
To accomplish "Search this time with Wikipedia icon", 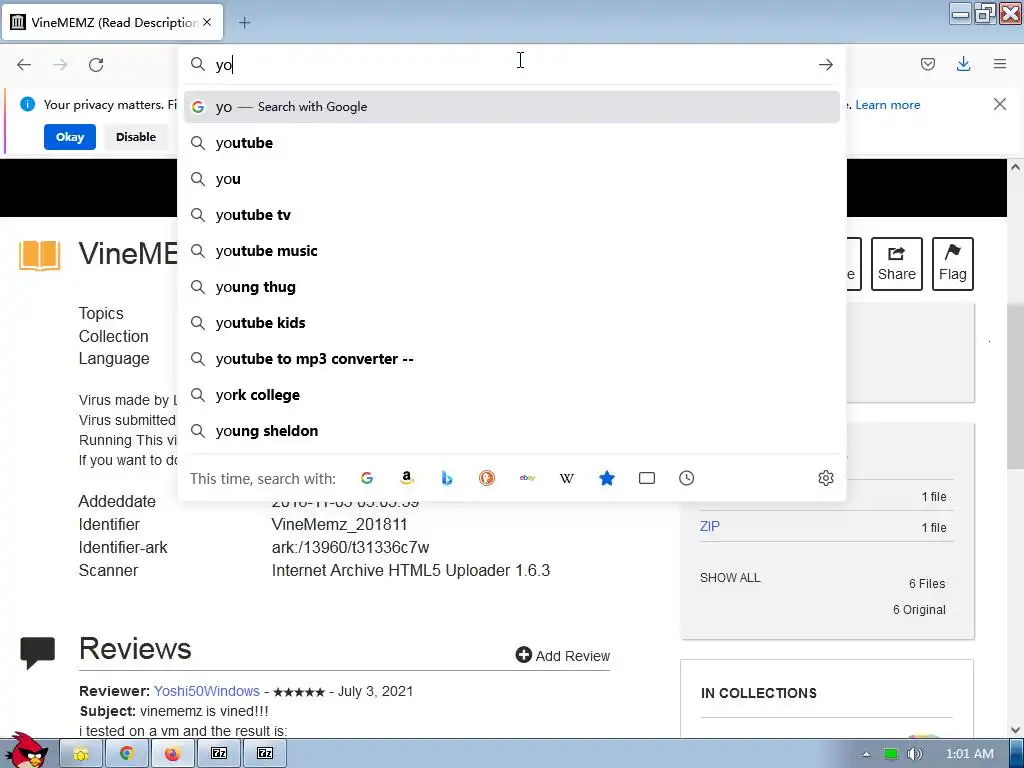I will click(x=567, y=478).
